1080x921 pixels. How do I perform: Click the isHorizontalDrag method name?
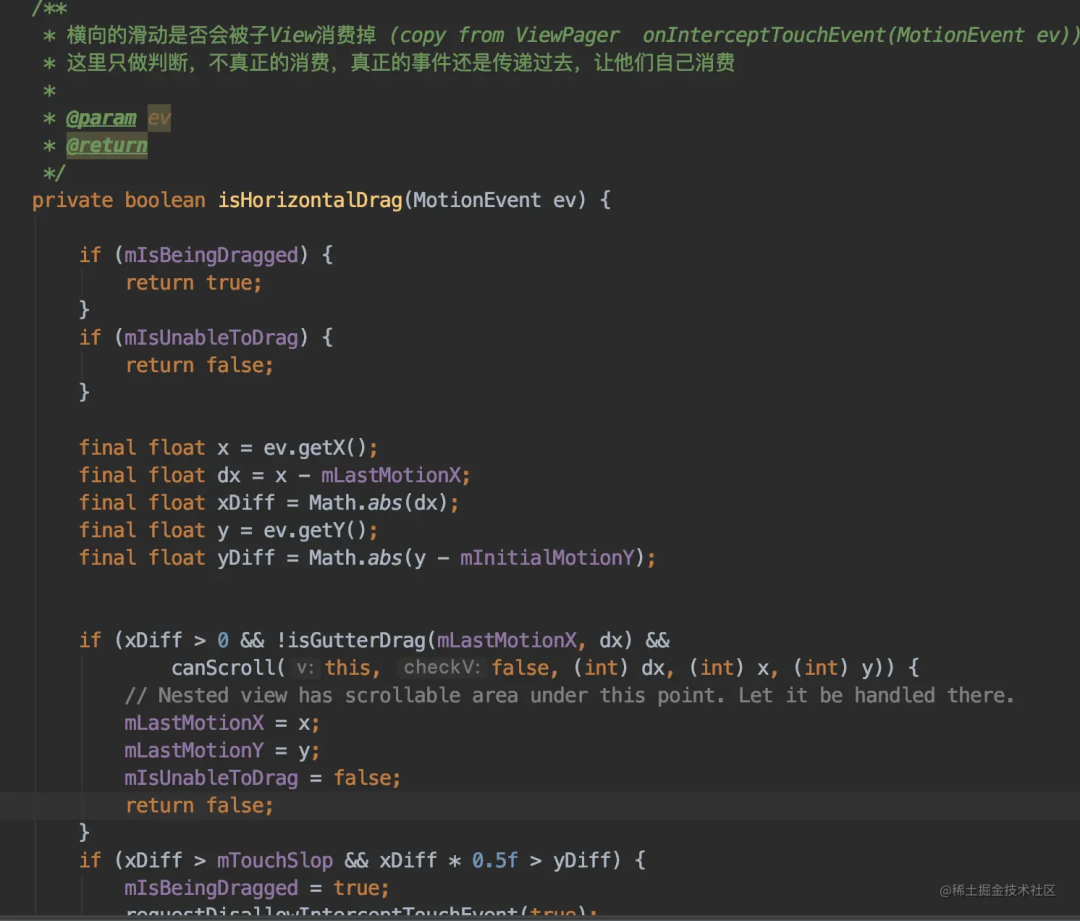[x=310, y=200]
